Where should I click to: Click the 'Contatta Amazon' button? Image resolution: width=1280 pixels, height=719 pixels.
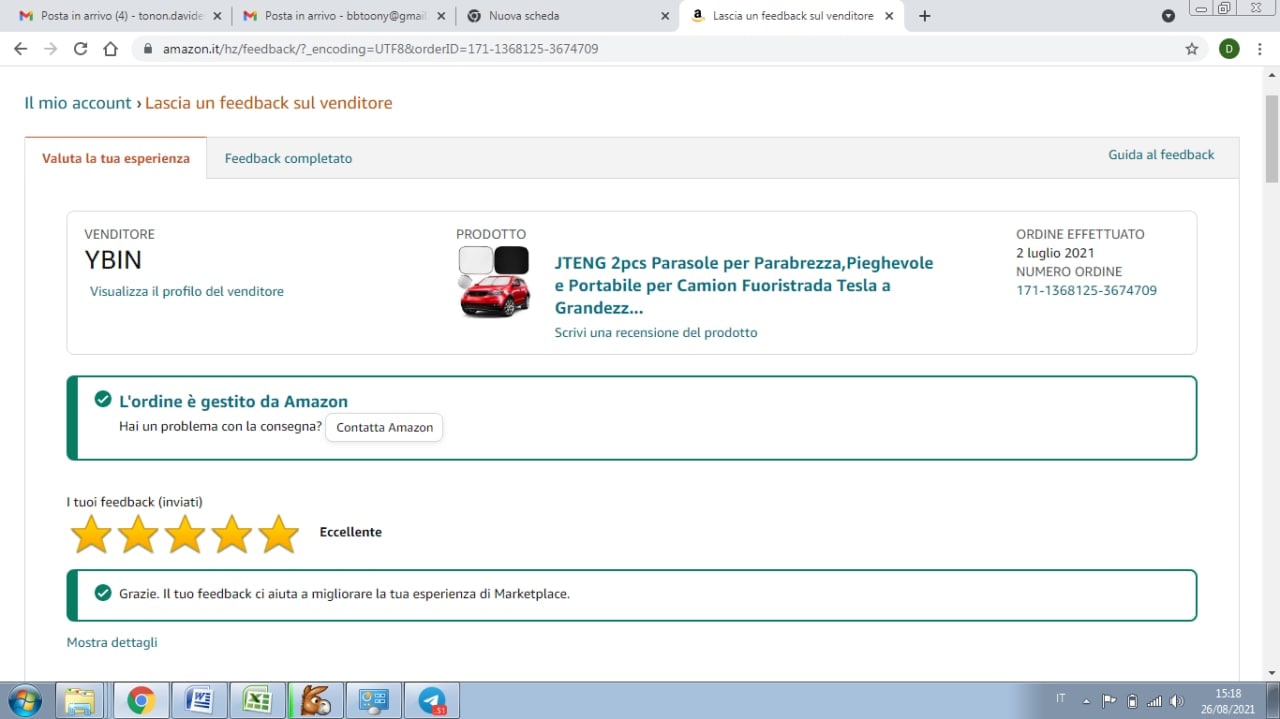384,427
